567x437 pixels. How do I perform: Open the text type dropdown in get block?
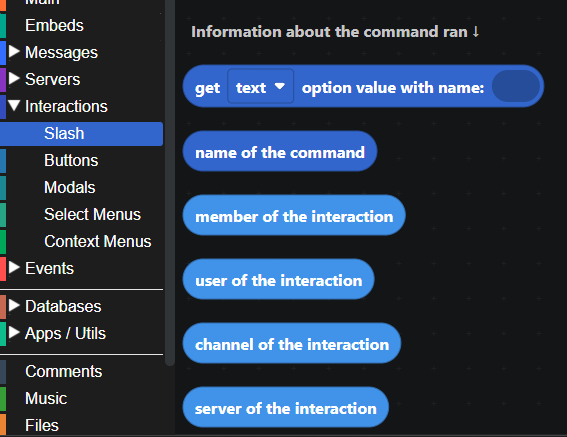click(260, 87)
